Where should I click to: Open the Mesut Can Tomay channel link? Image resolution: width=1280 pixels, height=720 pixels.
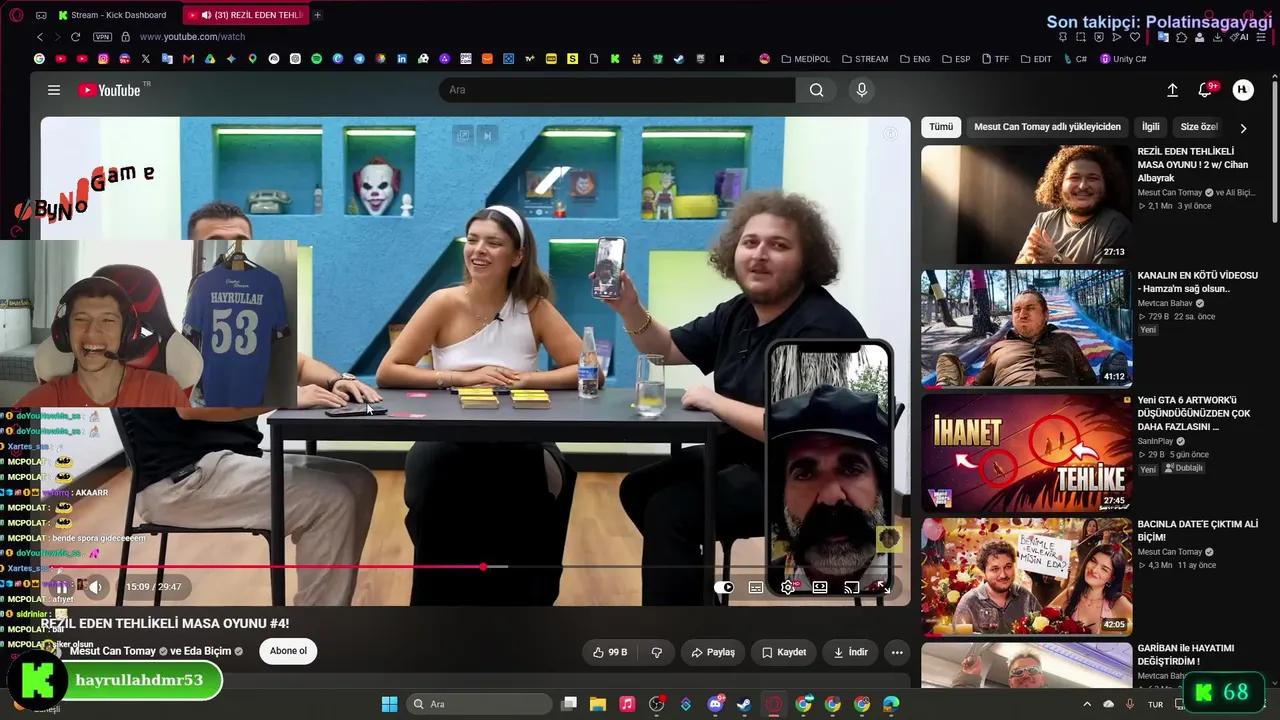113,651
